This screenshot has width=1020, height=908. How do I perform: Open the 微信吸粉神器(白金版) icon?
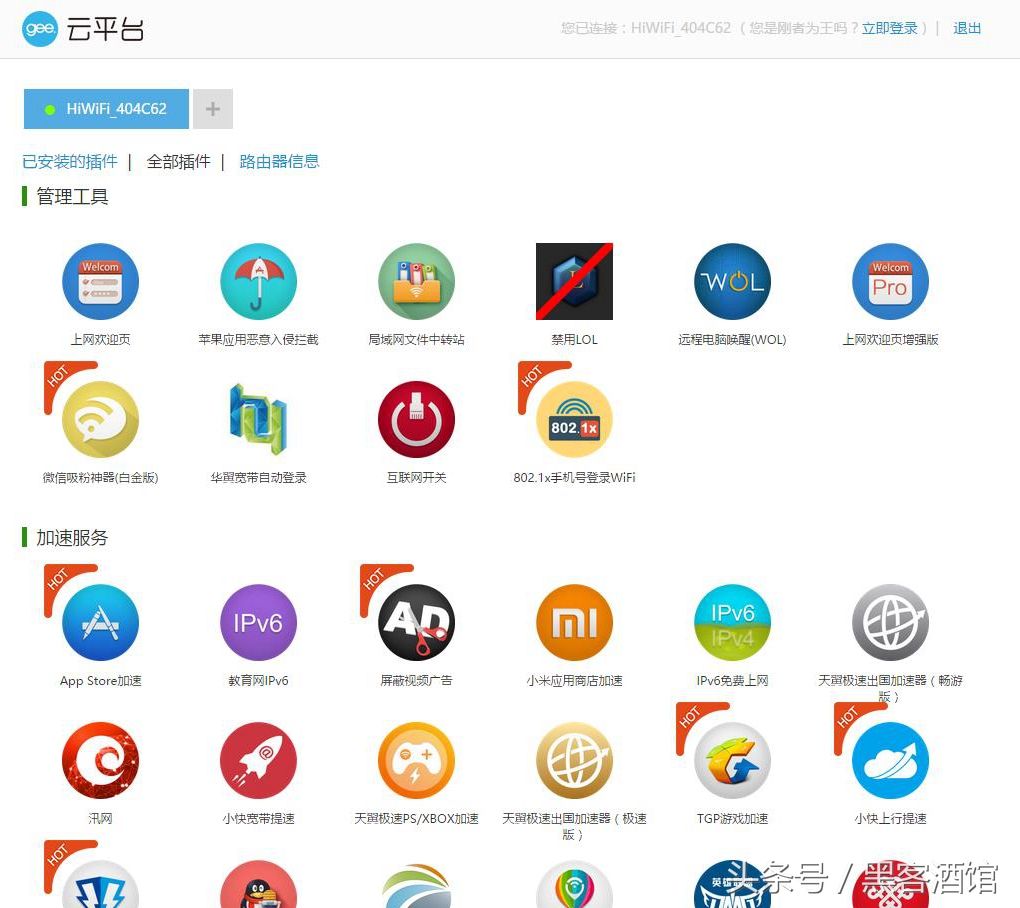(x=100, y=420)
